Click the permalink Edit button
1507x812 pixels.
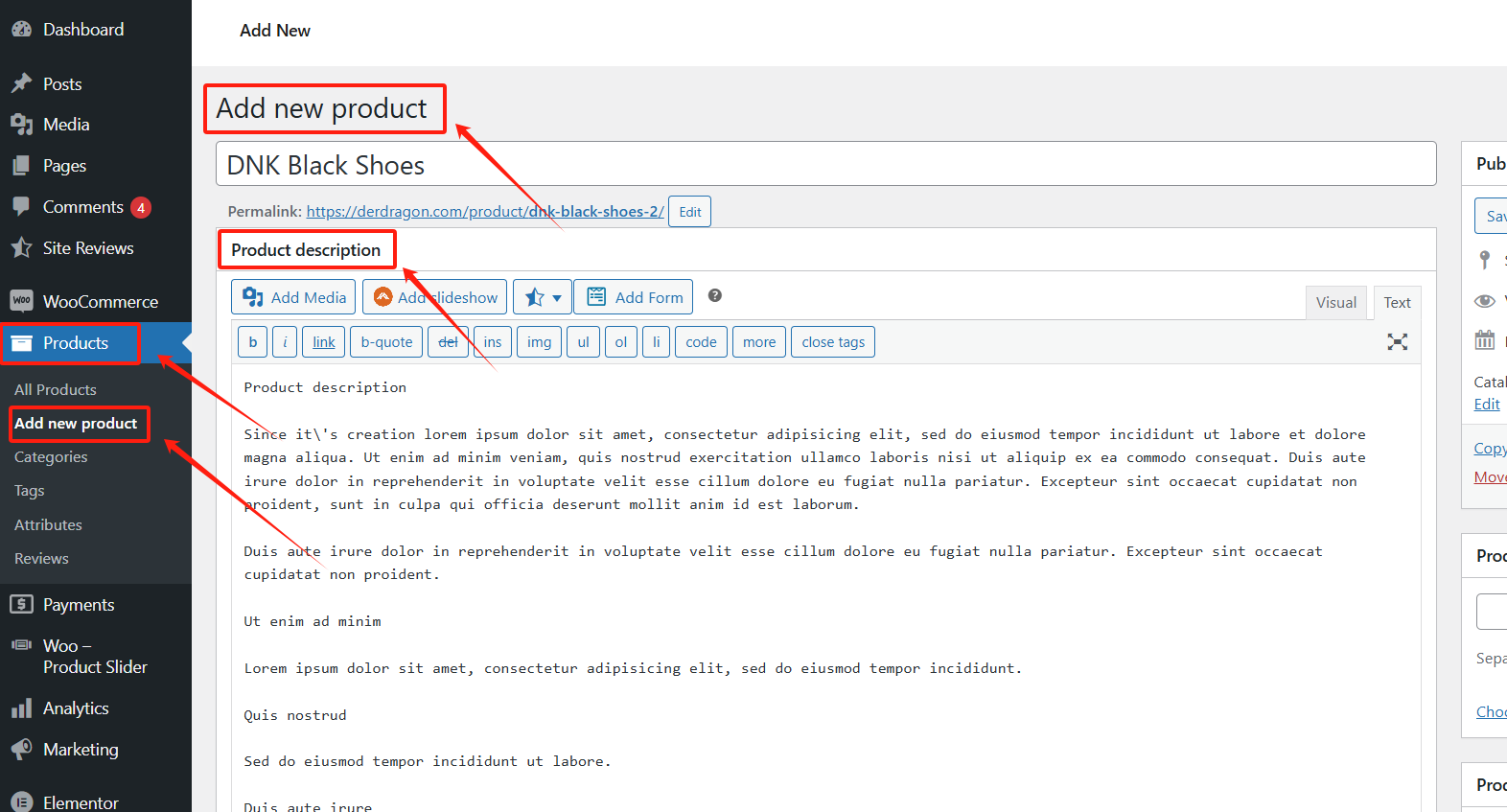(690, 212)
